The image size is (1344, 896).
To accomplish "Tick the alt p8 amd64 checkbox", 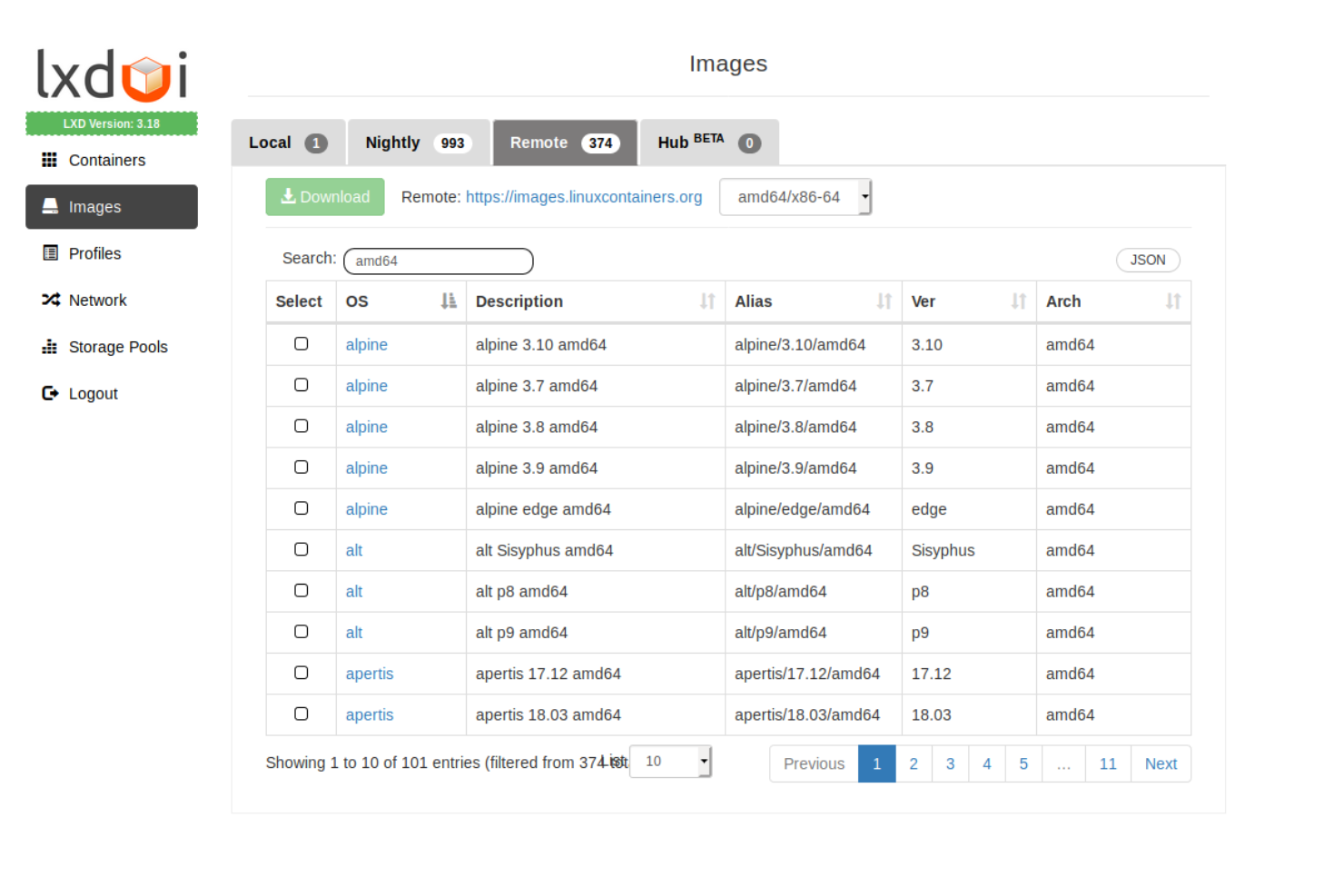I will 301,590.
